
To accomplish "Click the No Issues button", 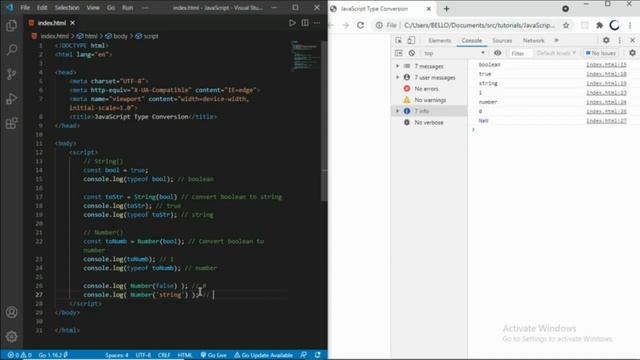I will coord(601,53).
